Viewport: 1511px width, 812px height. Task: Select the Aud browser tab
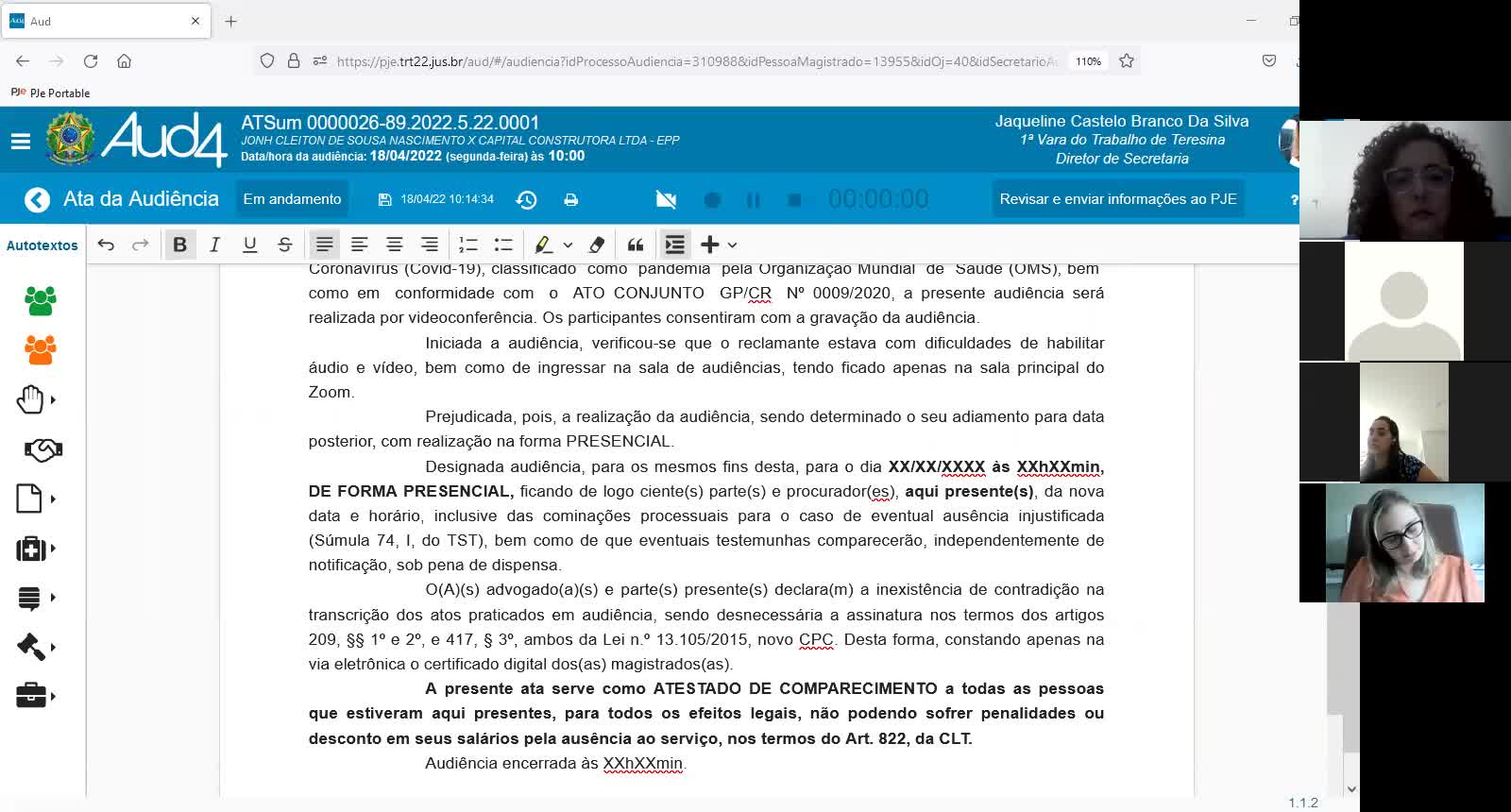[x=106, y=21]
